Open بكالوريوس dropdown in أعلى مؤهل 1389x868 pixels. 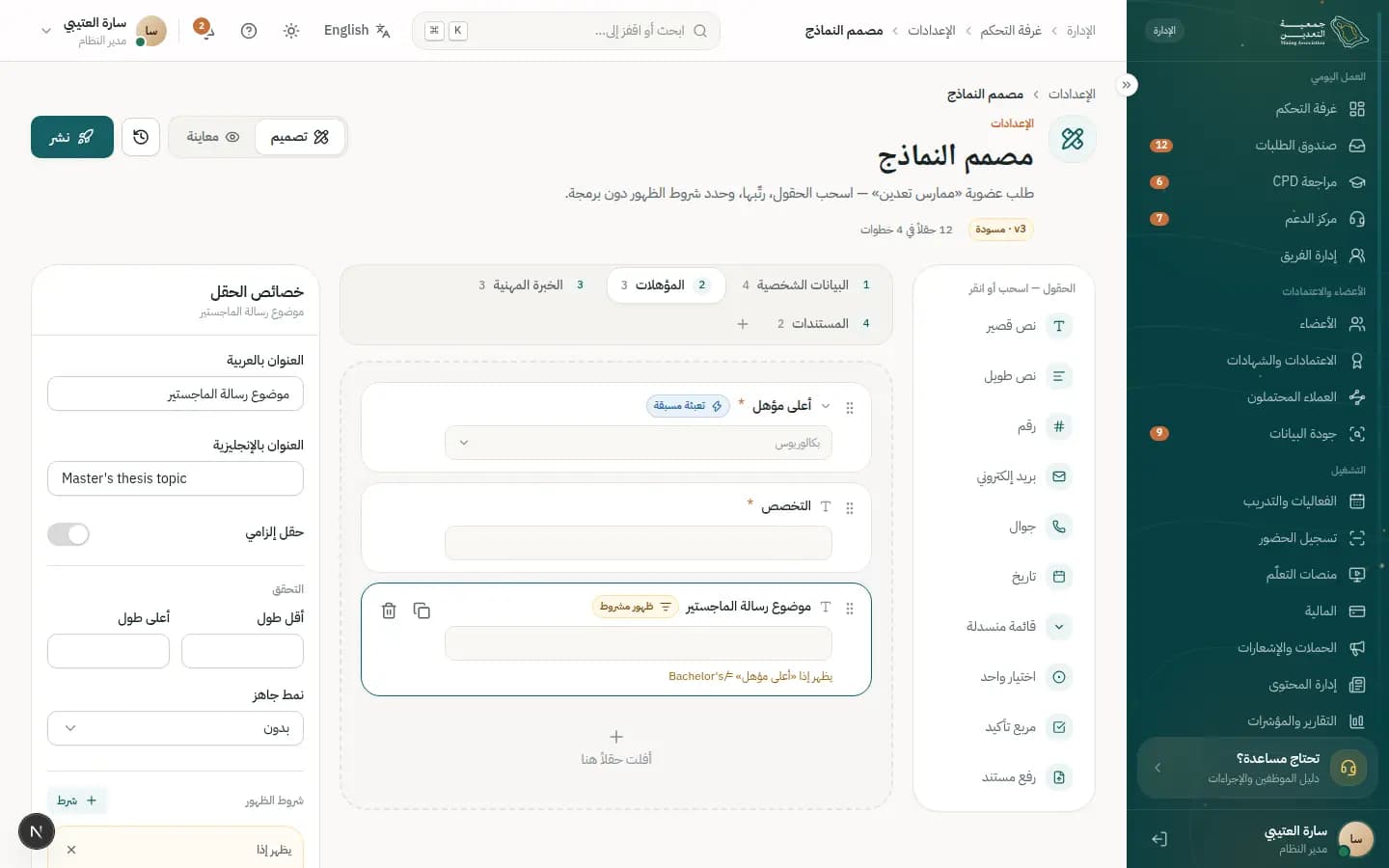click(x=639, y=443)
